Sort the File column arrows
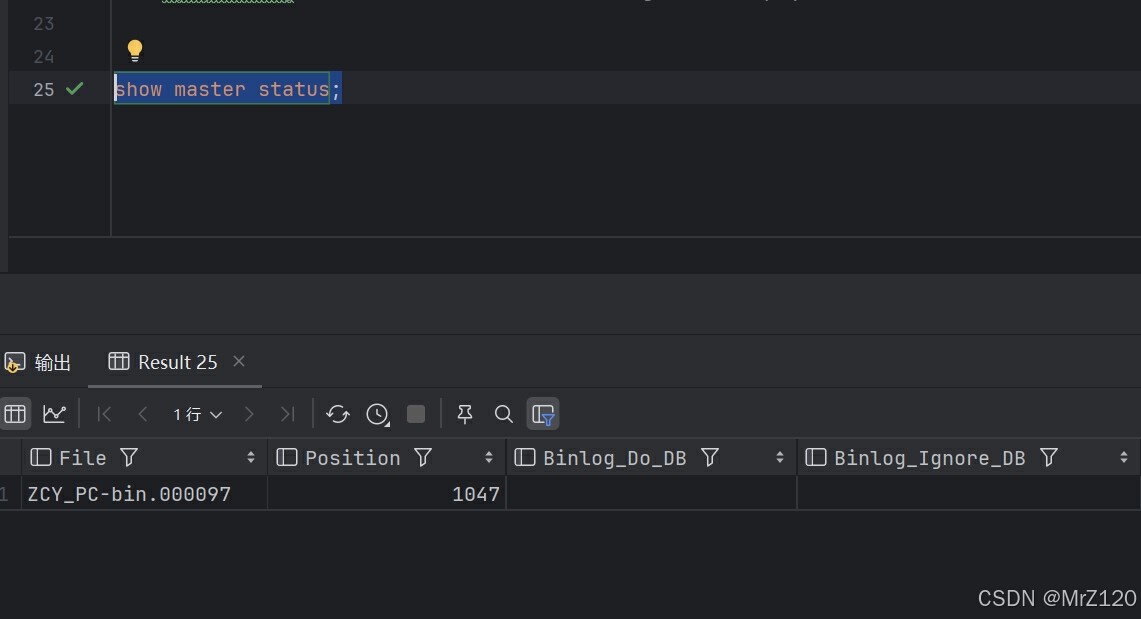The height and width of the screenshot is (619, 1141). pos(251,458)
